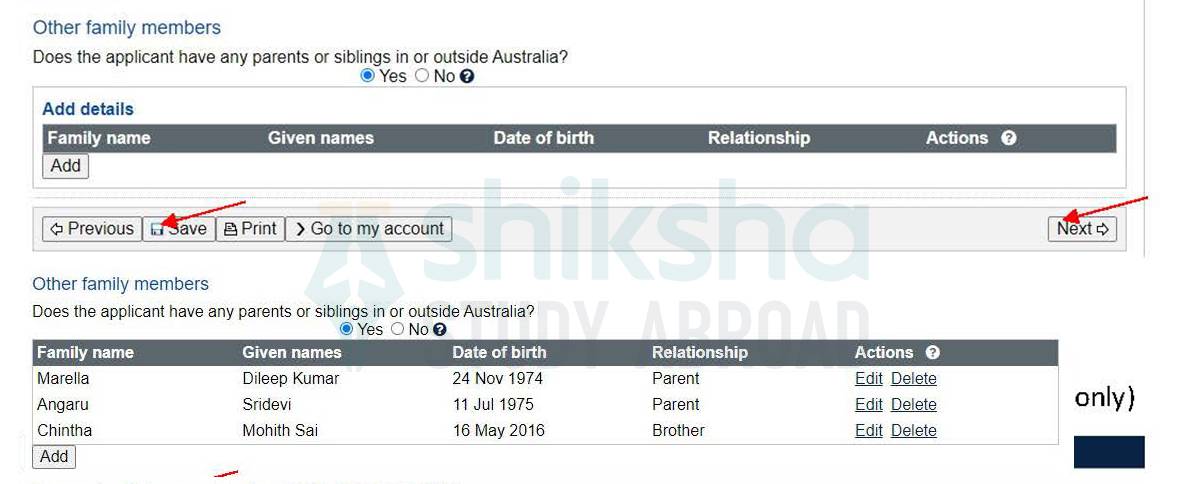Image resolution: width=1200 pixels, height=484 pixels.
Task: Delete the Marella Dileep Kumar entry
Action: (913, 379)
